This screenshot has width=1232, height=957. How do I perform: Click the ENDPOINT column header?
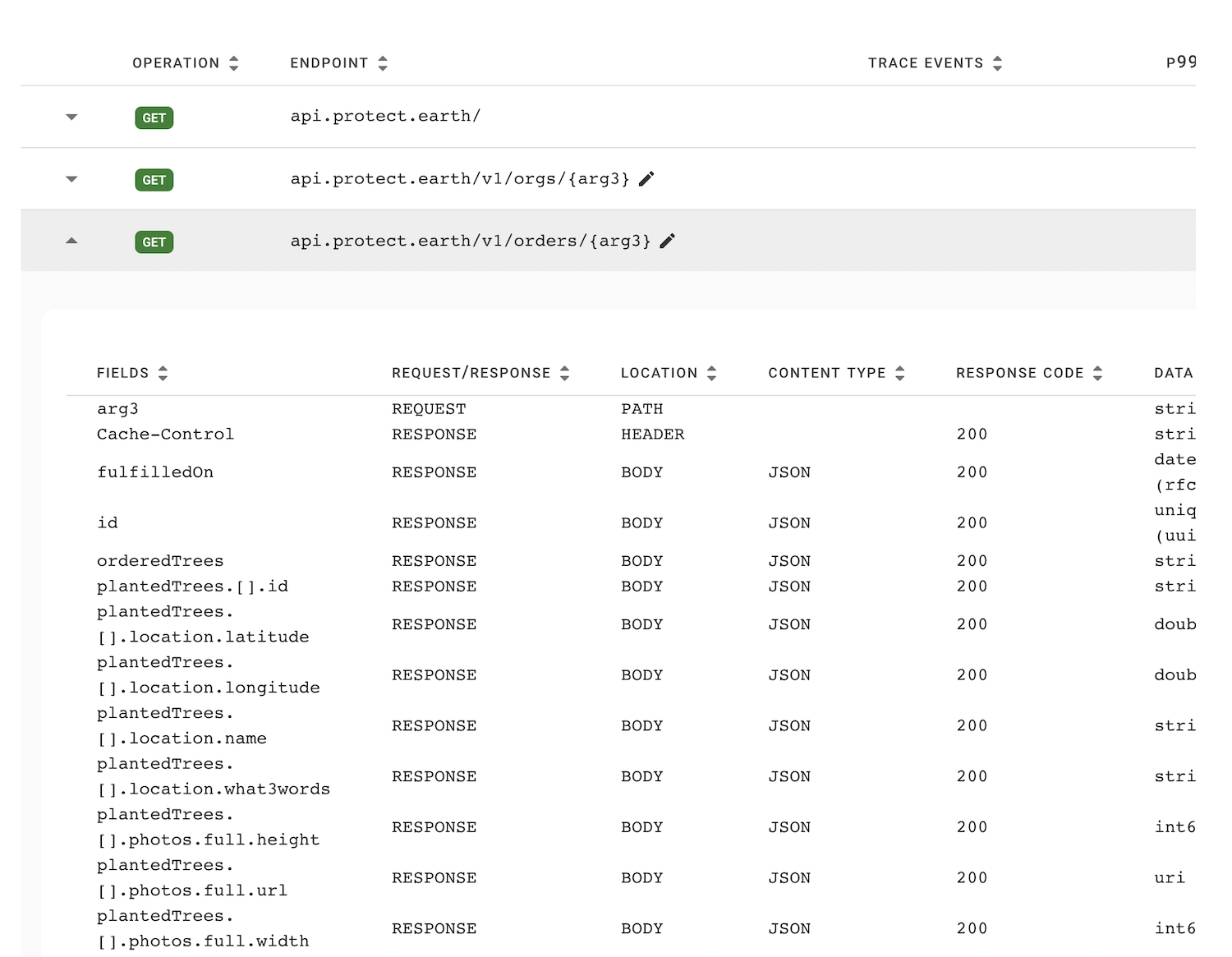(329, 62)
